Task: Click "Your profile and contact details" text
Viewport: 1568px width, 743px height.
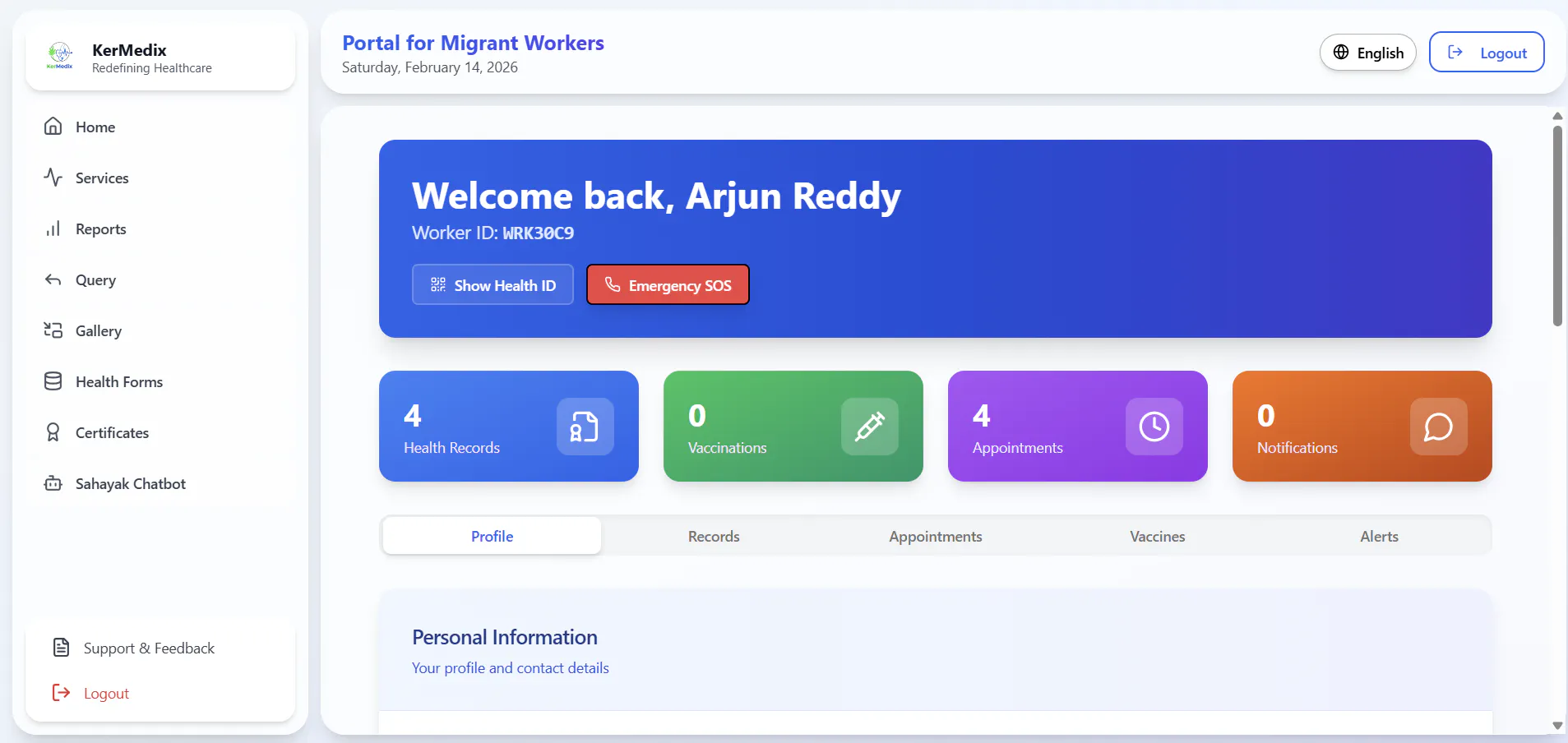Action: pos(511,668)
